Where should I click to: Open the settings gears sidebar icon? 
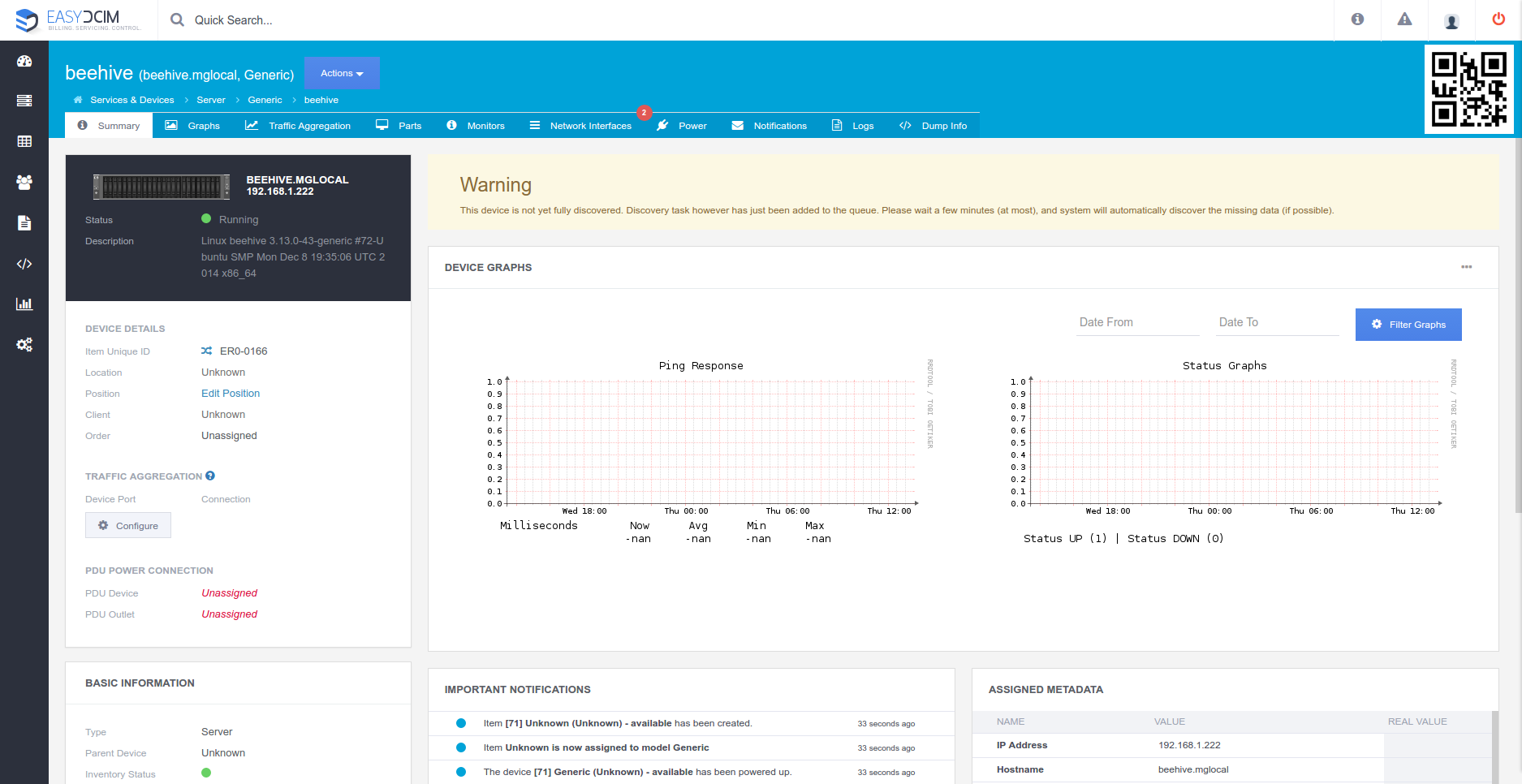pyautogui.click(x=24, y=345)
